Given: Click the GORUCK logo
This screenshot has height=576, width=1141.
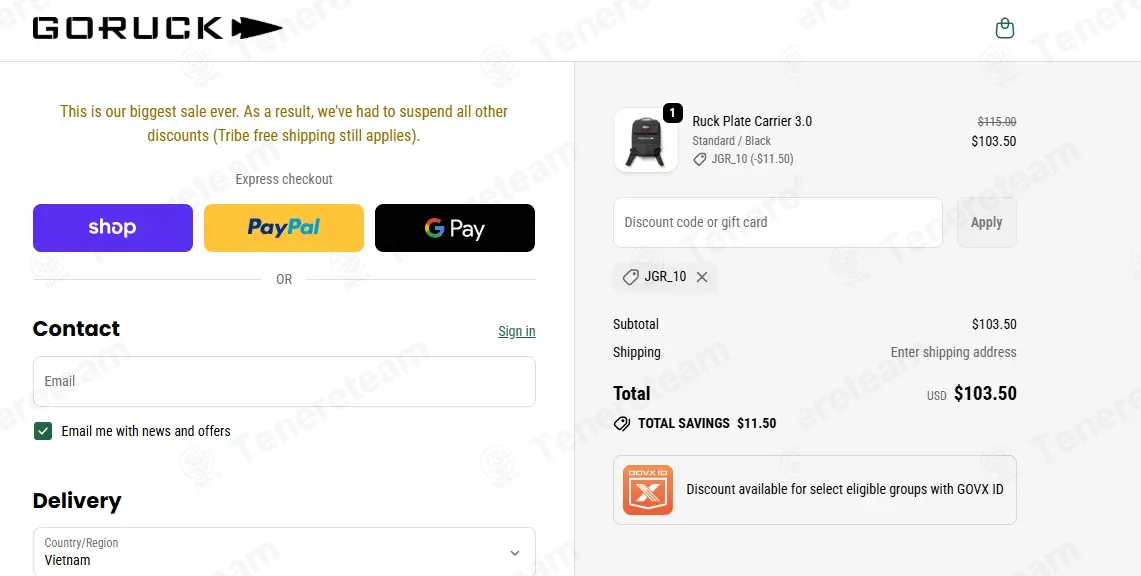Looking at the screenshot, I should click(x=157, y=28).
